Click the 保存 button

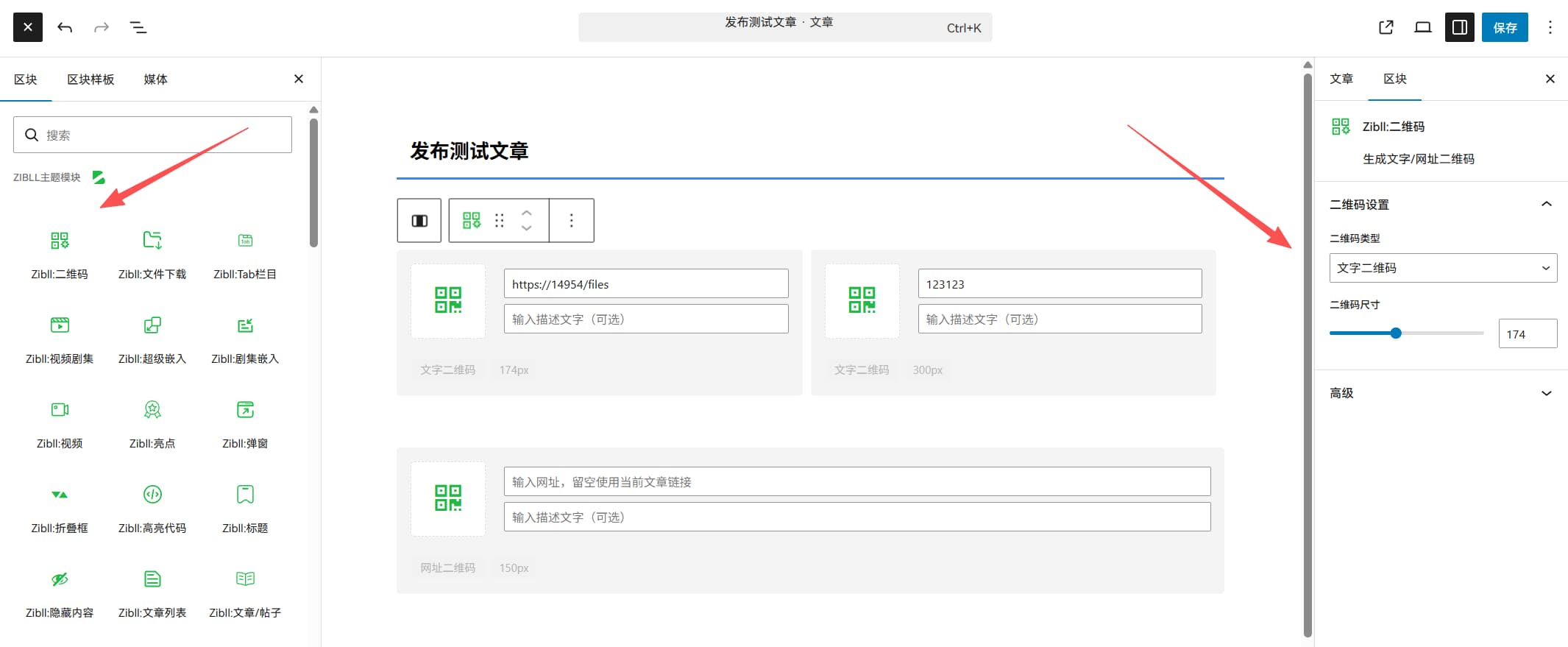(1505, 27)
